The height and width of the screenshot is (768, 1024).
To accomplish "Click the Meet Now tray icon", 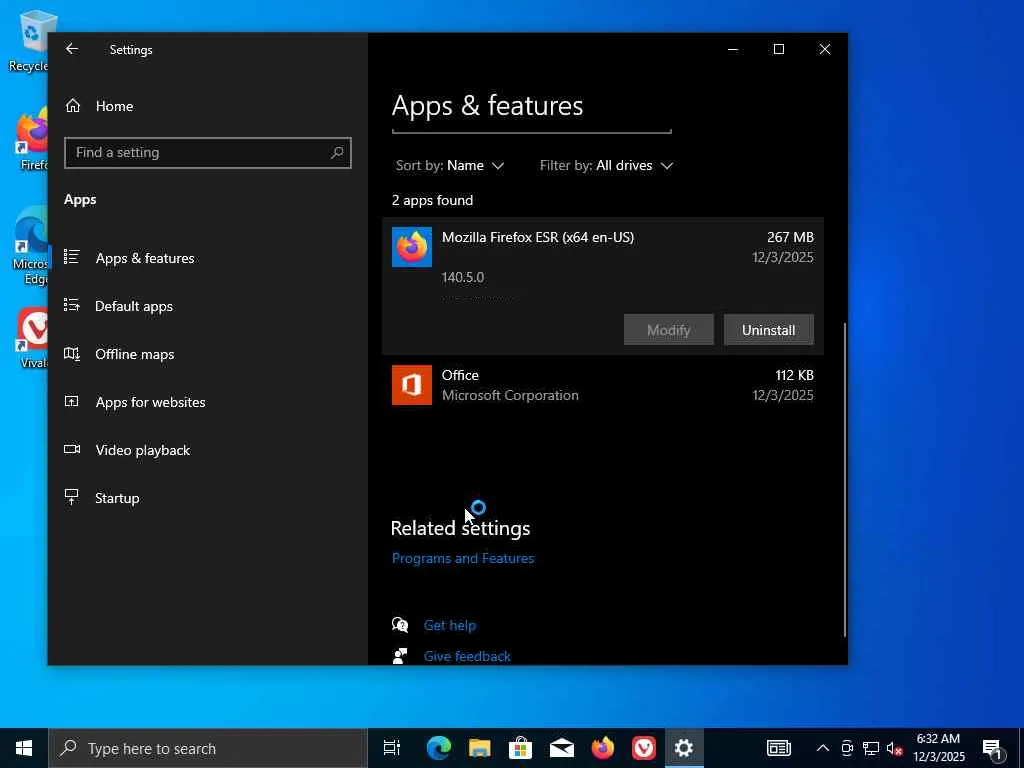I will [847, 748].
